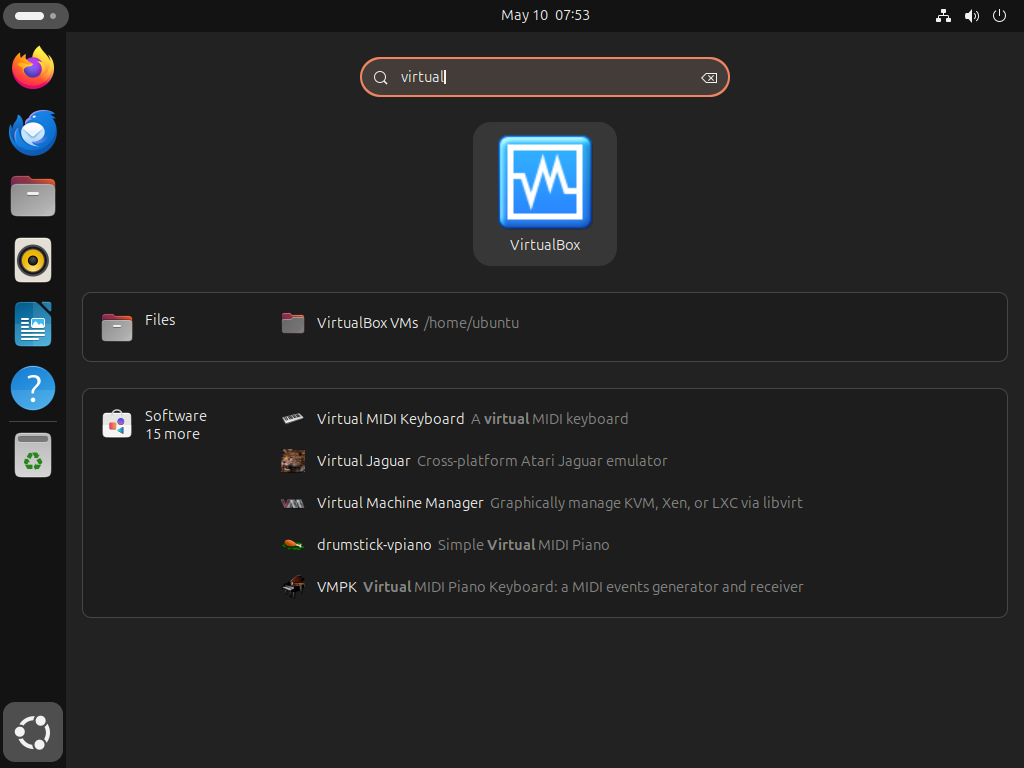Select the drumstick-vpiano result
Image resolution: width=1024 pixels, height=768 pixels.
pyautogui.click(x=545, y=545)
